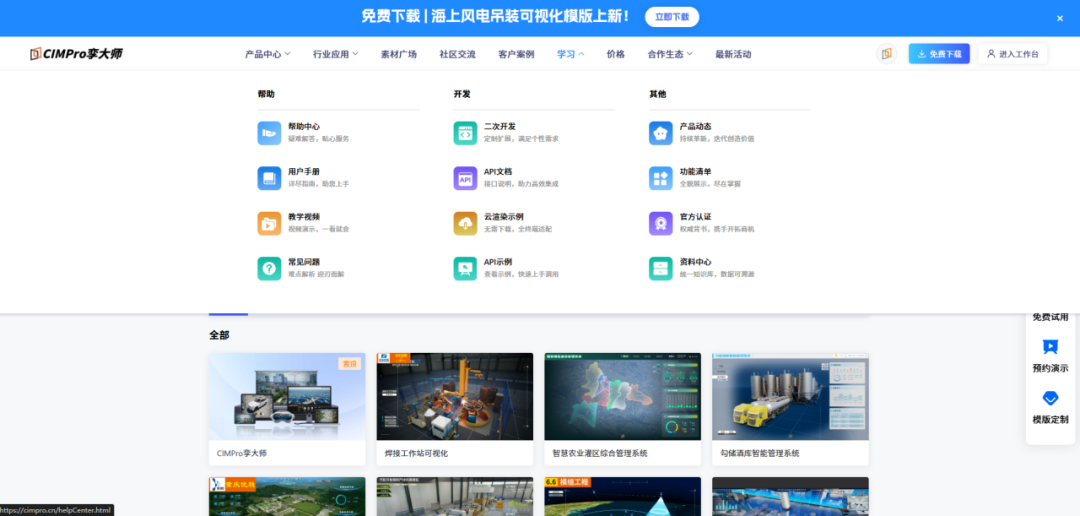Click the 二次开发 code icon
Image resolution: width=1080 pixels, height=516 pixels.
coord(465,133)
